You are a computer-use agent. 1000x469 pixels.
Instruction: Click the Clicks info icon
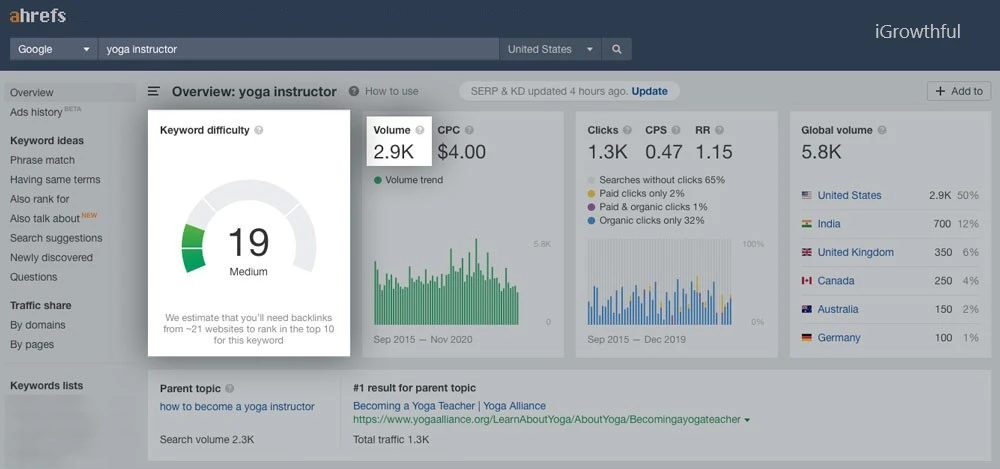[628, 130]
